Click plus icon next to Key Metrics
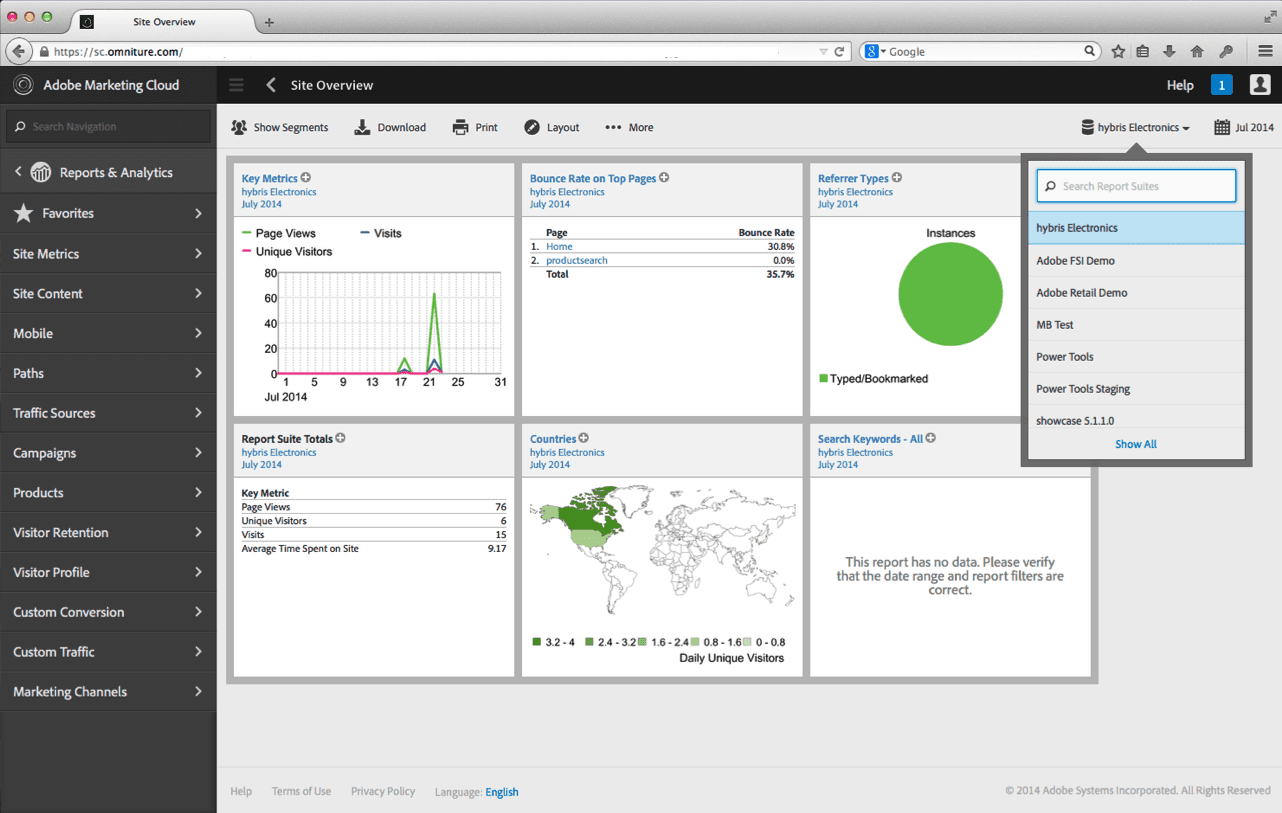Image resolution: width=1282 pixels, height=813 pixels. tap(306, 178)
